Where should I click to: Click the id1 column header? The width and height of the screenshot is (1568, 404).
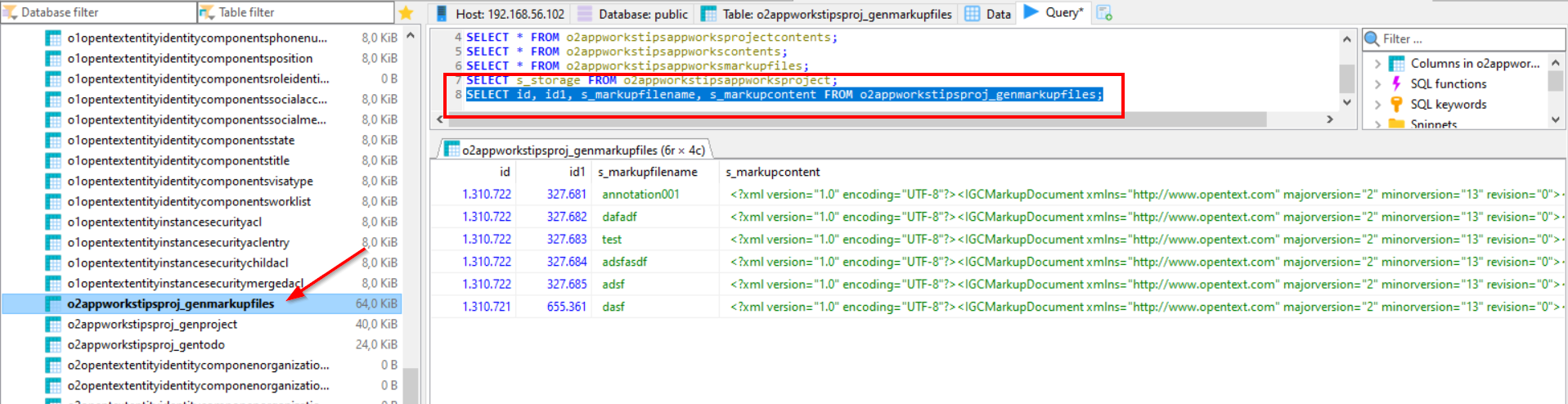pyautogui.click(x=577, y=172)
